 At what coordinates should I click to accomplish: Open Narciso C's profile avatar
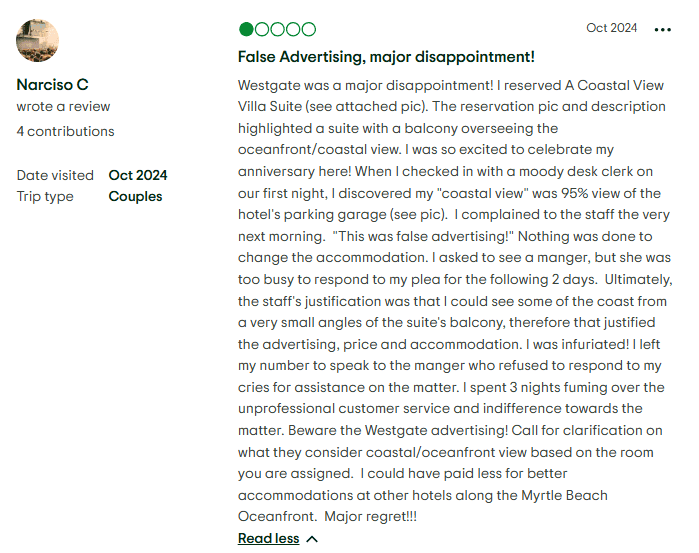pyautogui.click(x=38, y=41)
